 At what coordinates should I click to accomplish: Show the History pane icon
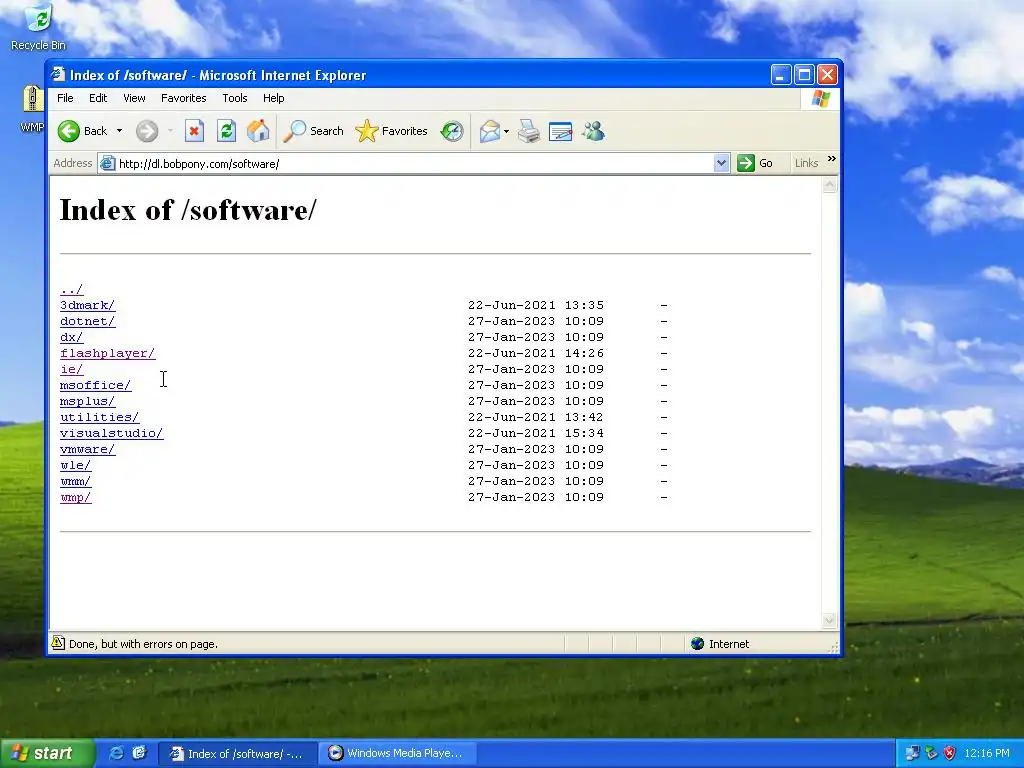coord(452,131)
